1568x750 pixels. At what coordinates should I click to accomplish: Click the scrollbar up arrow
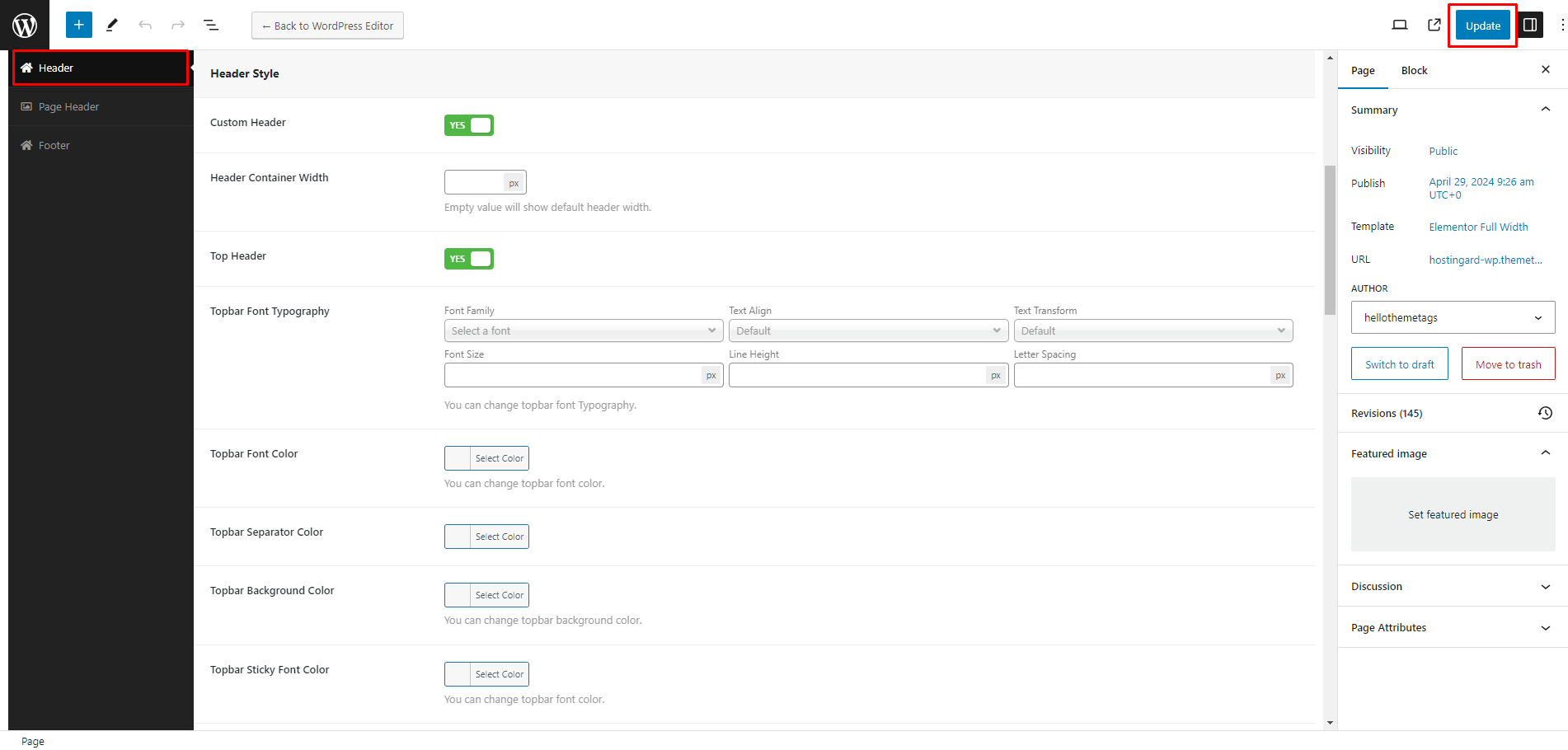click(x=1330, y=58)
